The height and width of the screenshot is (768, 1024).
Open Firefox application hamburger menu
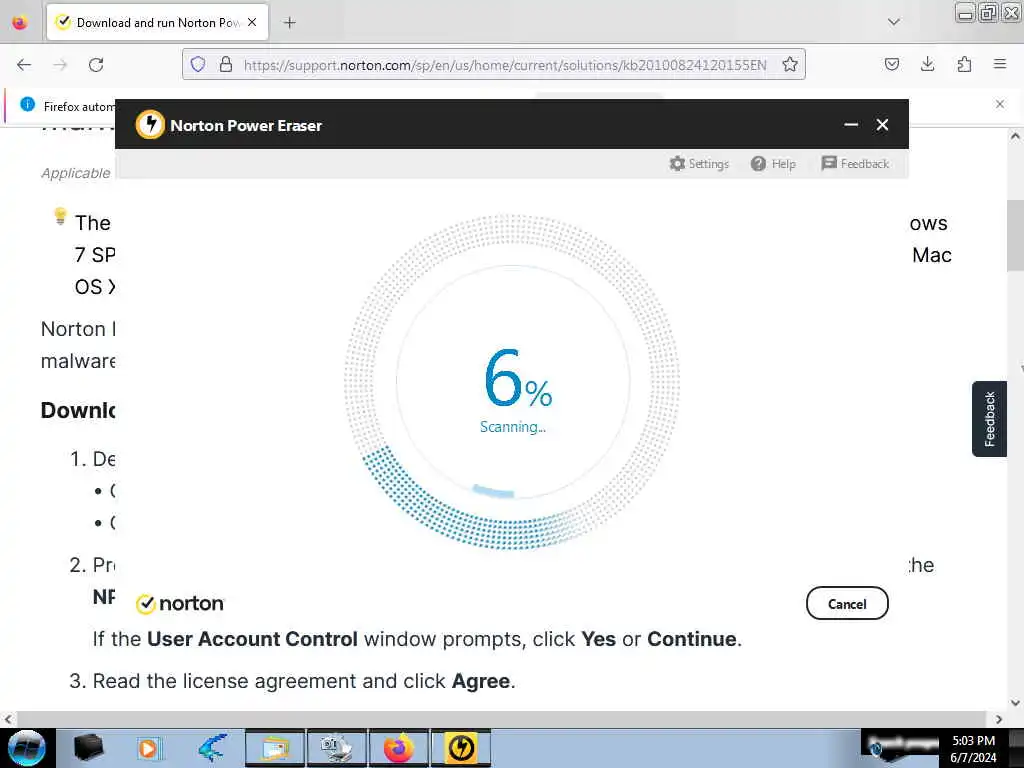pyautogui.click(x=1000, y=64)
